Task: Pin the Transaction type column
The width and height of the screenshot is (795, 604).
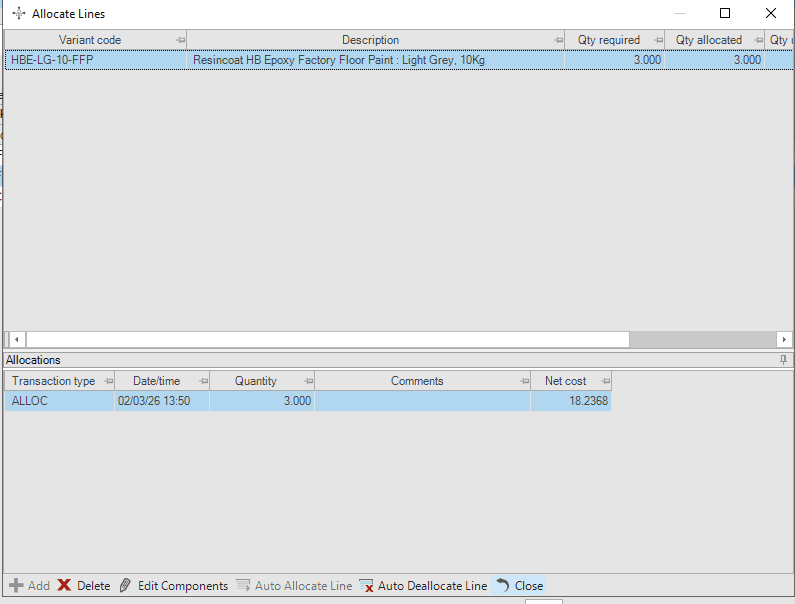Action: (109, 381)
